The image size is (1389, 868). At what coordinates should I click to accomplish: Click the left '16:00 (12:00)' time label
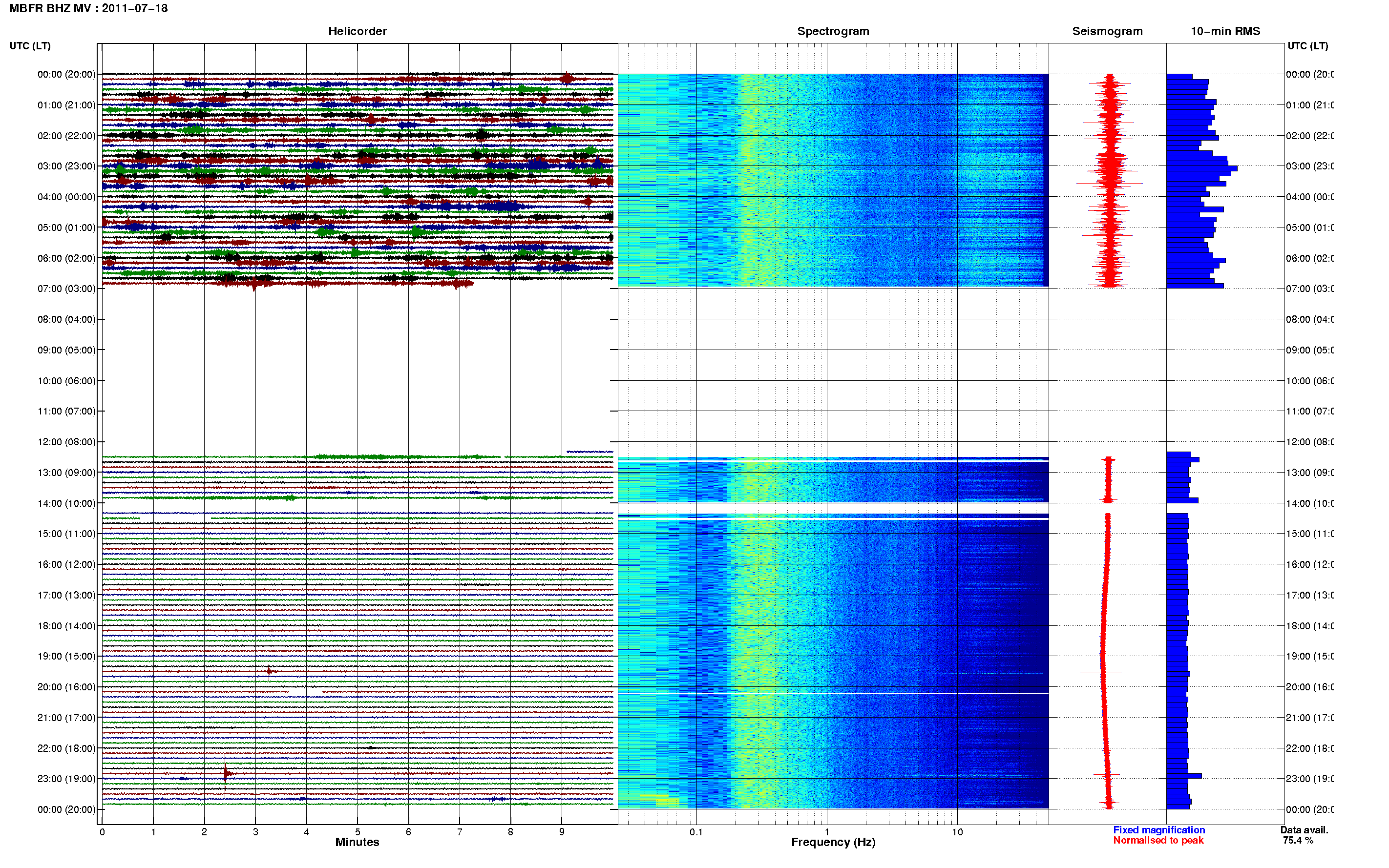tap(66, 564)
